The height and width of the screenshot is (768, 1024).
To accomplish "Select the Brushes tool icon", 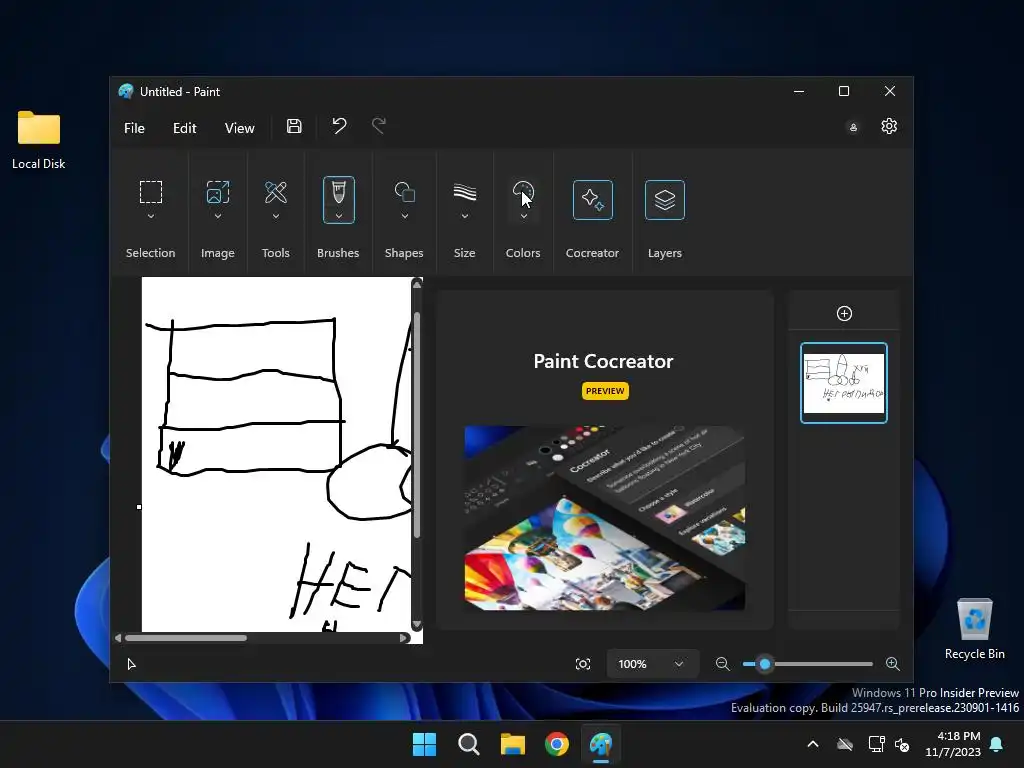I will pos(338,193).
